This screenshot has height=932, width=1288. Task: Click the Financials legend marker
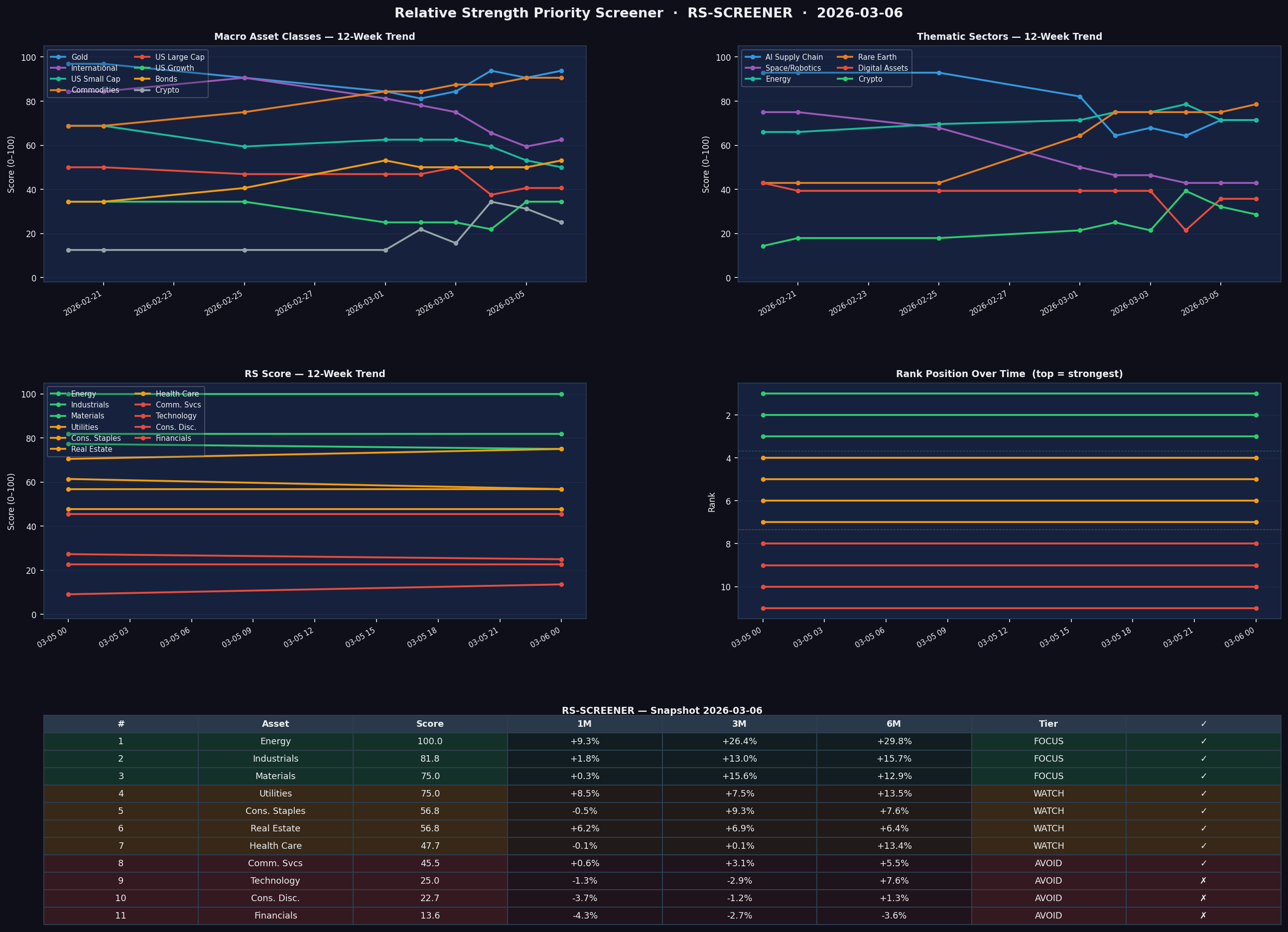click(143, 438)
